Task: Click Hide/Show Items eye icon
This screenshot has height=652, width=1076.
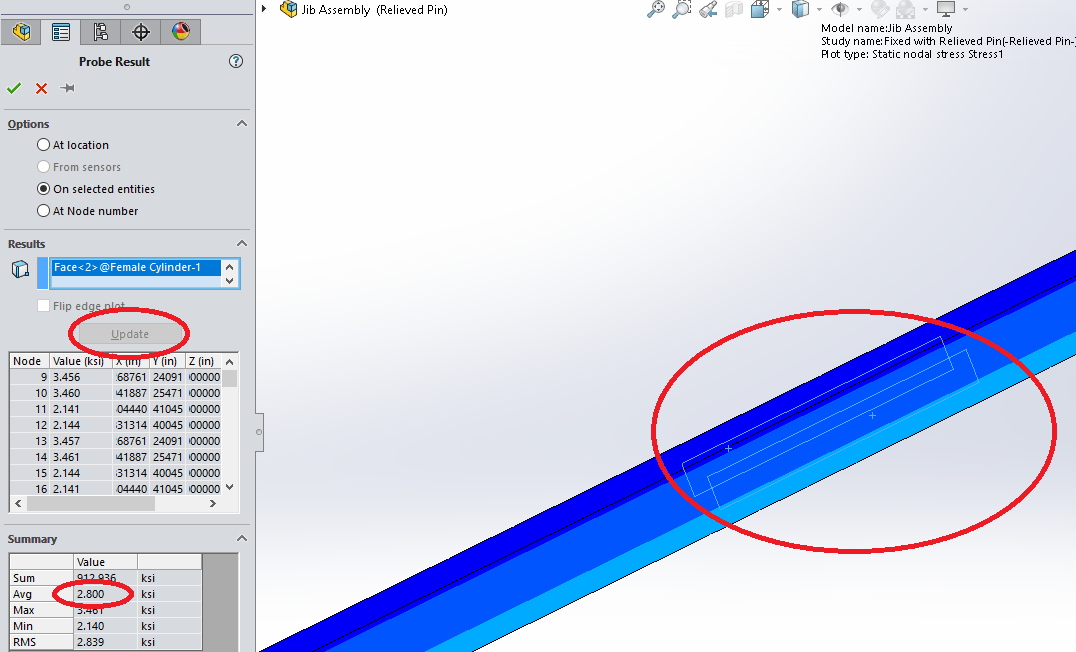Action: 840,10
